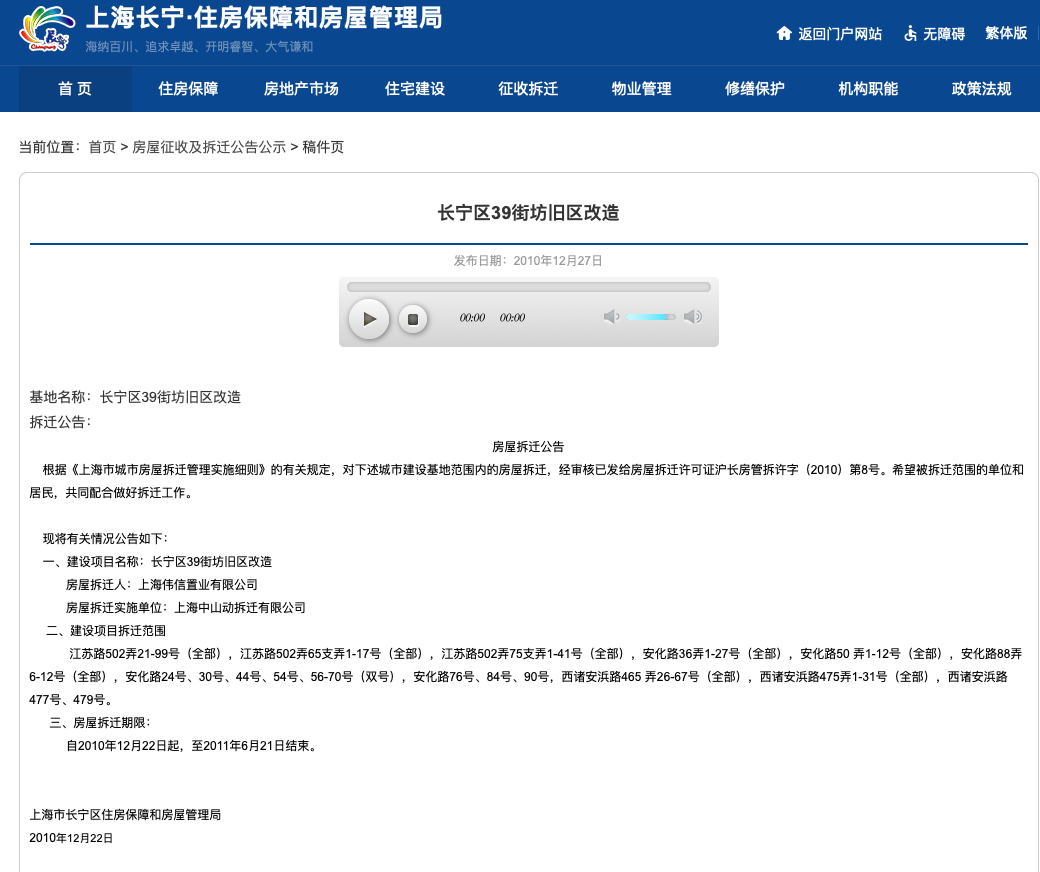Select 住宅建设 in the navigation bar
Image resolution: width=1040 pixels, height=872 pixels.
coord(415,89)
